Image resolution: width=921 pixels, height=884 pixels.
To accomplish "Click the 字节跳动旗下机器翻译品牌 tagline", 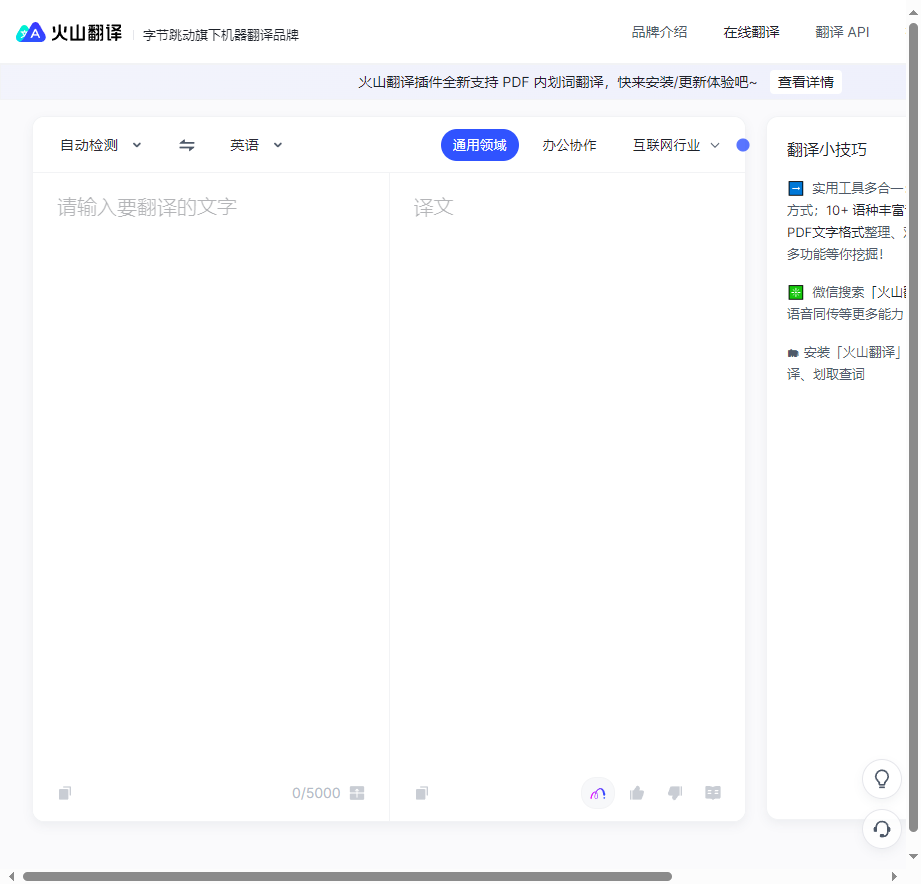I will [221, 35].
